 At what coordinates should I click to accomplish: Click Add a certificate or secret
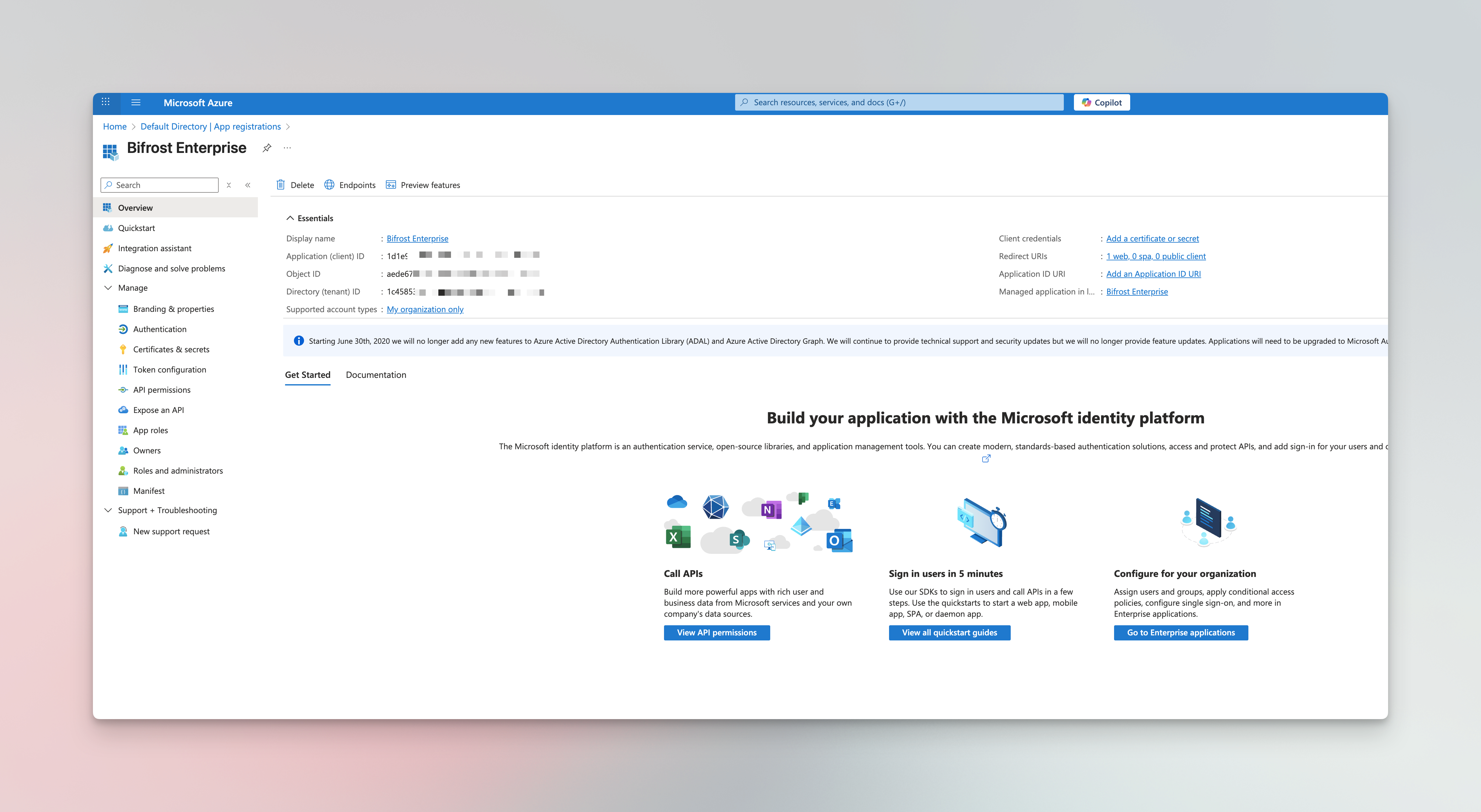1152,239
